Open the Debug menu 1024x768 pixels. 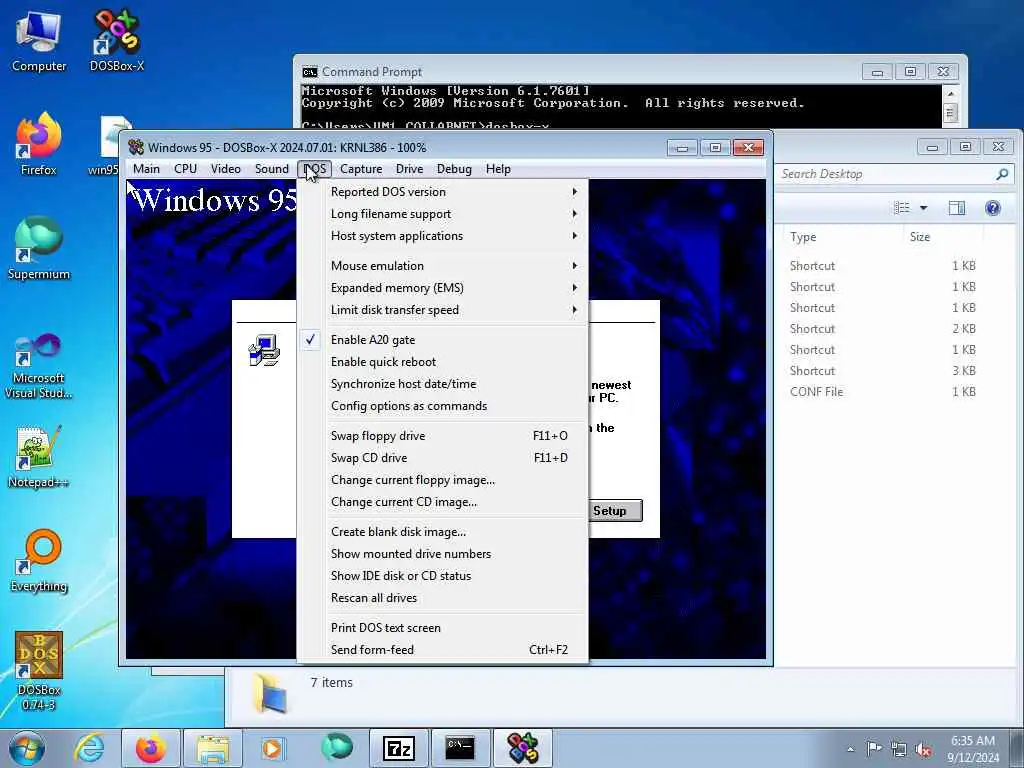point(455,169)
